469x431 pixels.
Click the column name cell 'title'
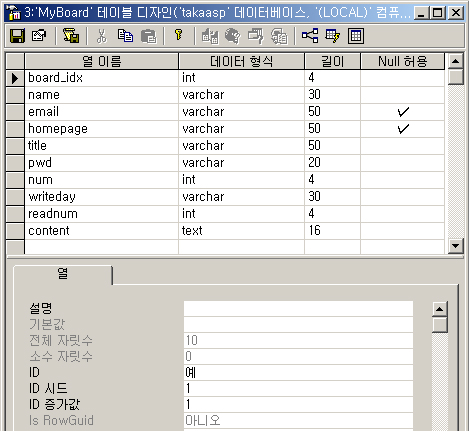tap(101, 146)
